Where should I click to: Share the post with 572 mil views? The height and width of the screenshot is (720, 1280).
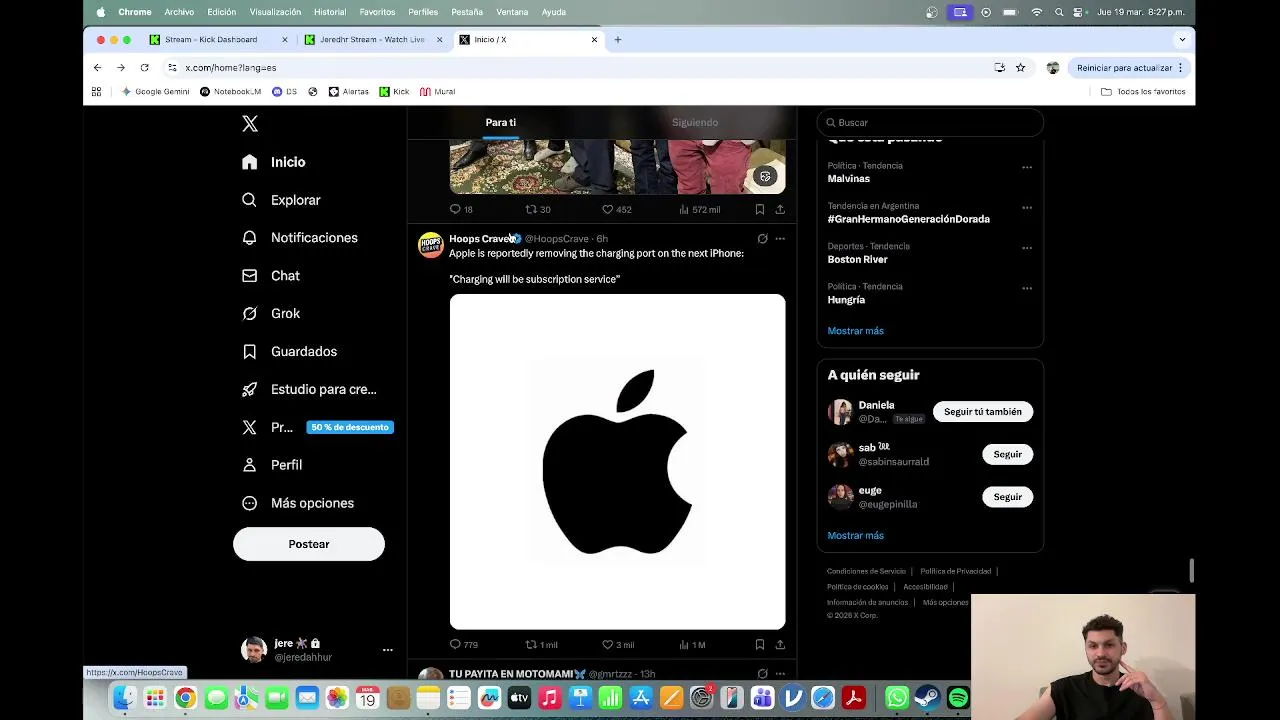pos(780,209)
